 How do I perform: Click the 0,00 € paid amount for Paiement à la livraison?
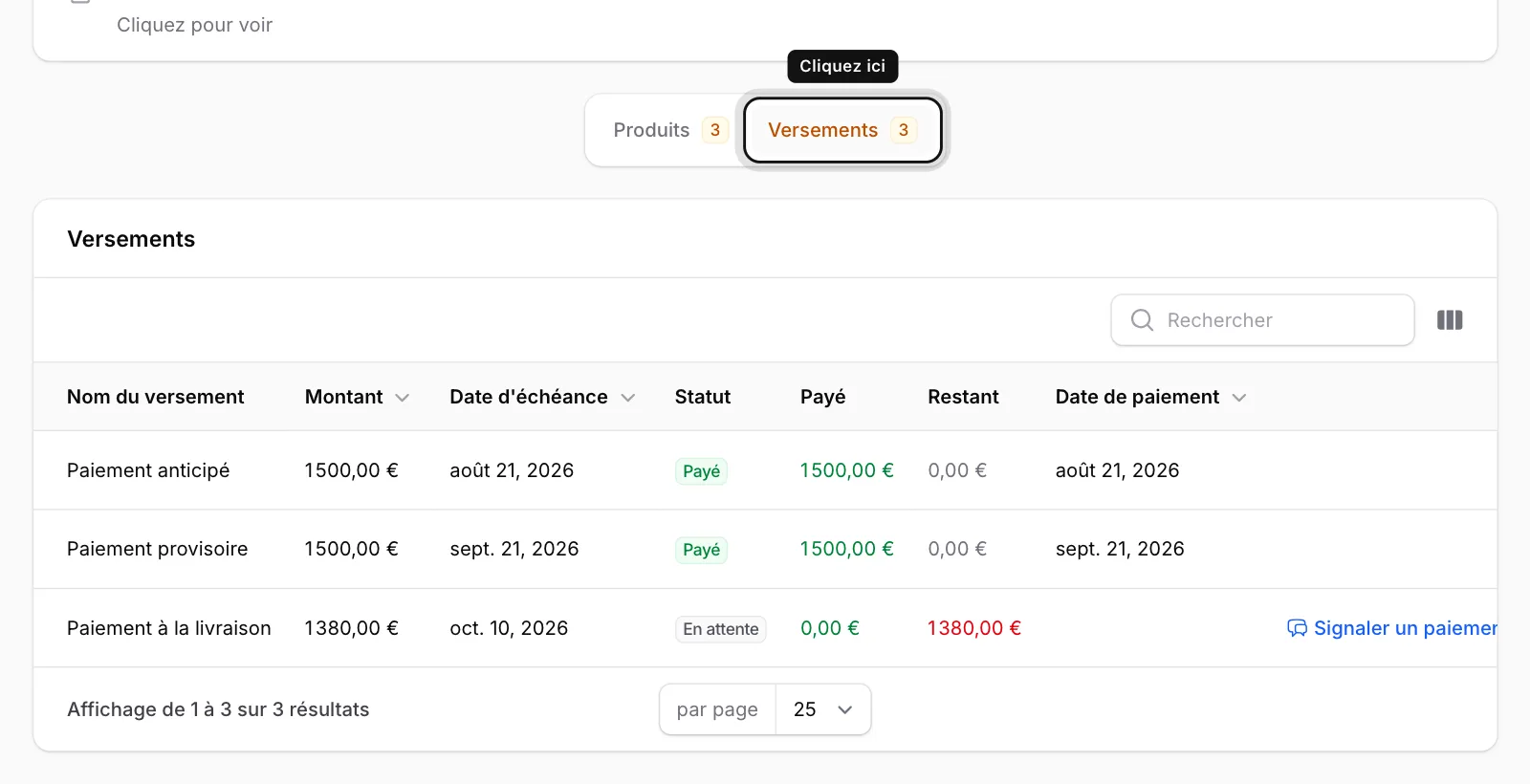830,628
